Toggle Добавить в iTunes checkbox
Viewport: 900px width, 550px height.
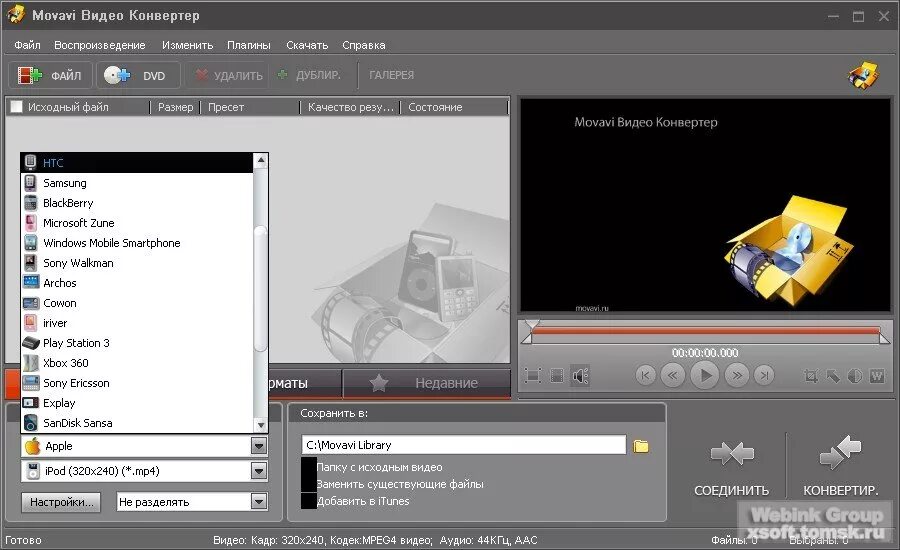(x=309, y=500)
